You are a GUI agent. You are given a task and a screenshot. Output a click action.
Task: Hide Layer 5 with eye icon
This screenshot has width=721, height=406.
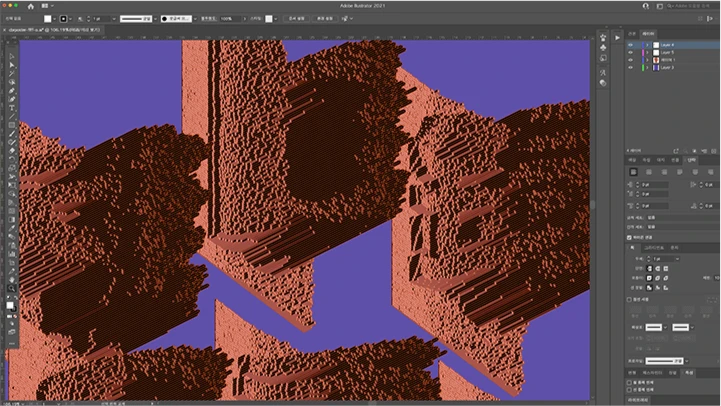(630, 52)
